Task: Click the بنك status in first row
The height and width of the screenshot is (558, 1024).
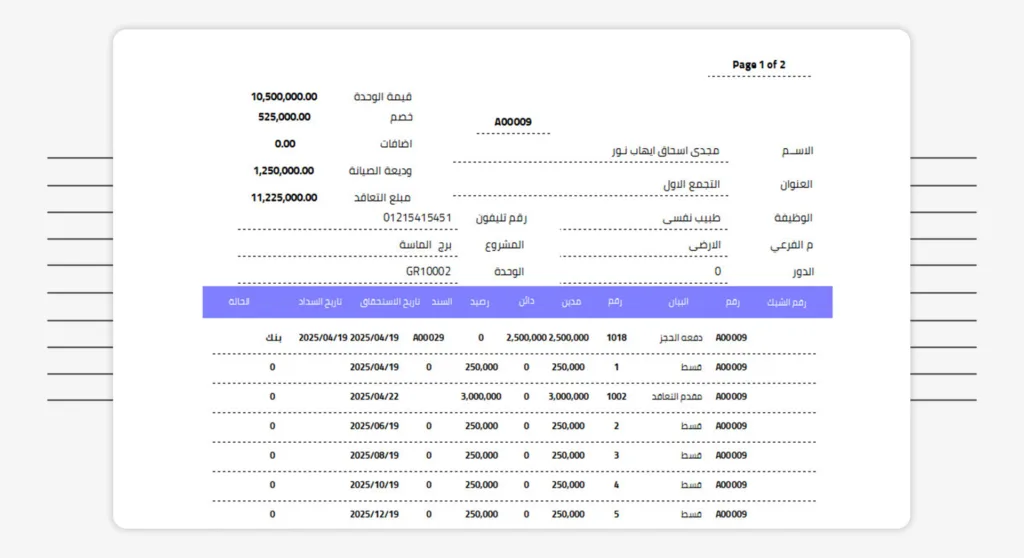Action: point(273,338)
